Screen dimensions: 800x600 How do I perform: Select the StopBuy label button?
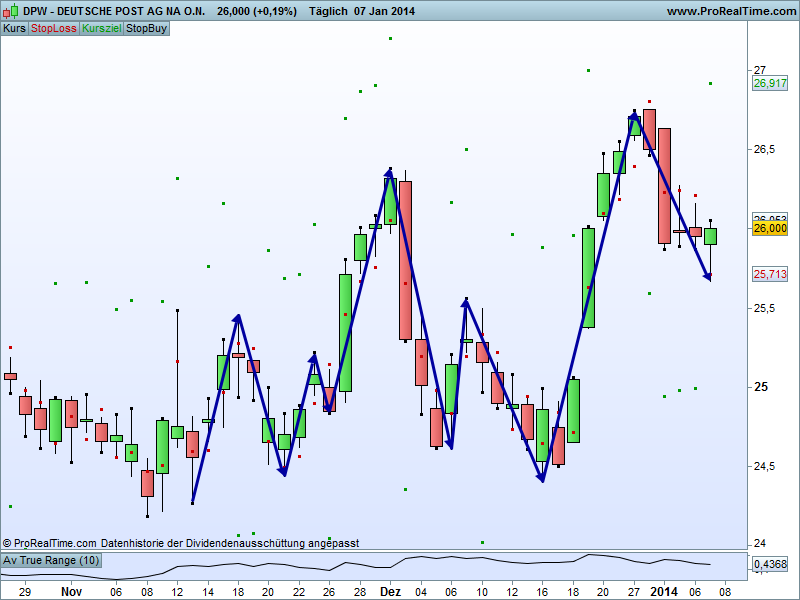146,29
